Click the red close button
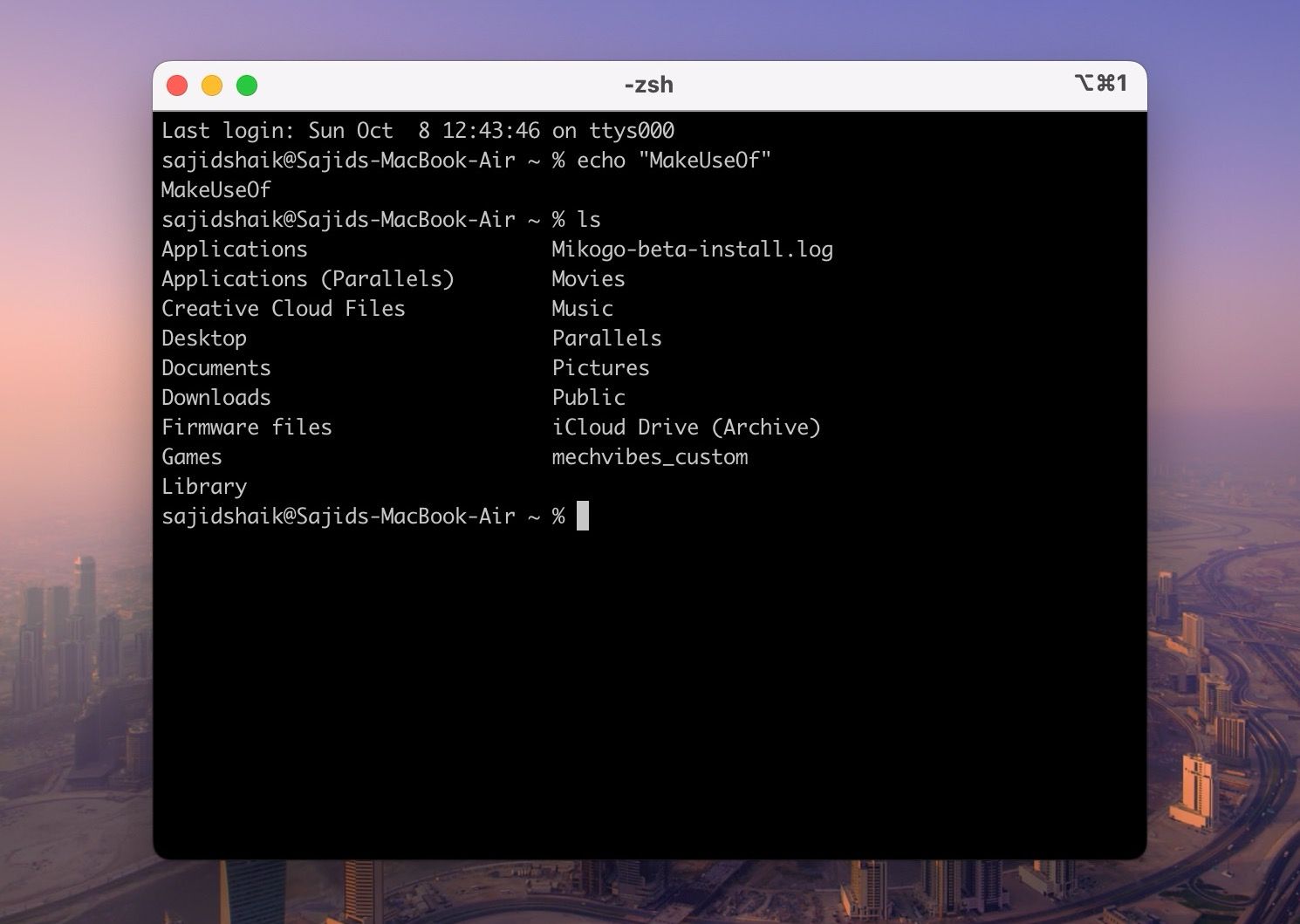 point(177,85)
